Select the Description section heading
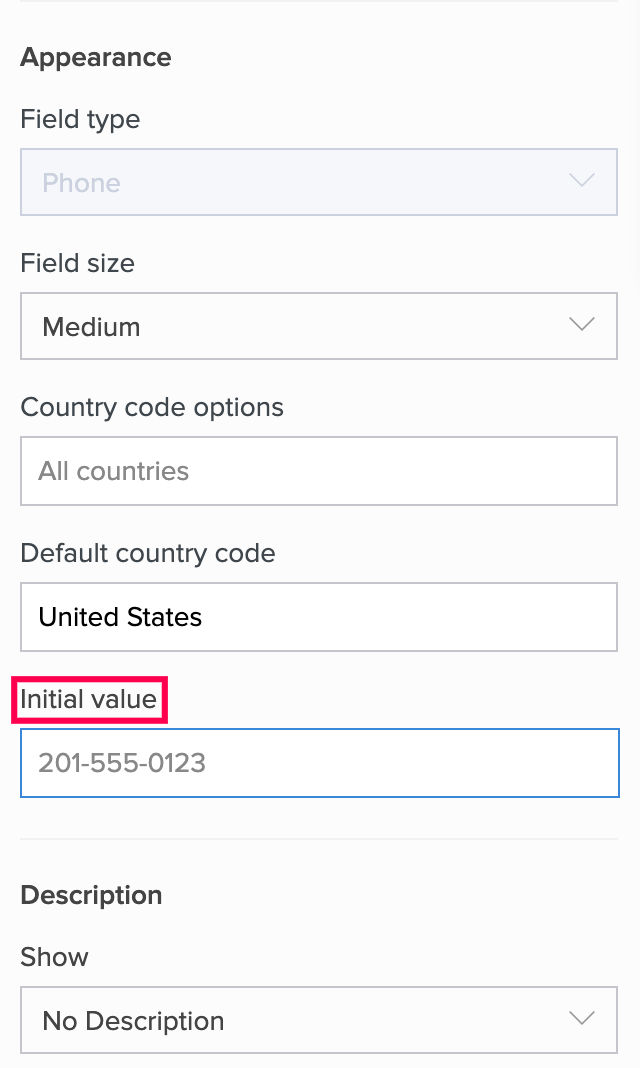This screenshot has width=640, height=1068. pyautogui.click(x=91, y=895)
